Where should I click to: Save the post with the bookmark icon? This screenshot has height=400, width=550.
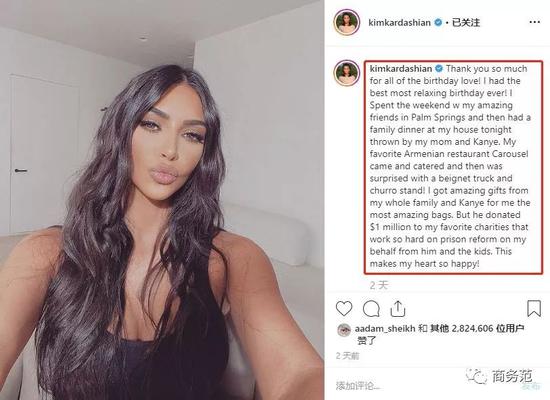tap(534, 308)
